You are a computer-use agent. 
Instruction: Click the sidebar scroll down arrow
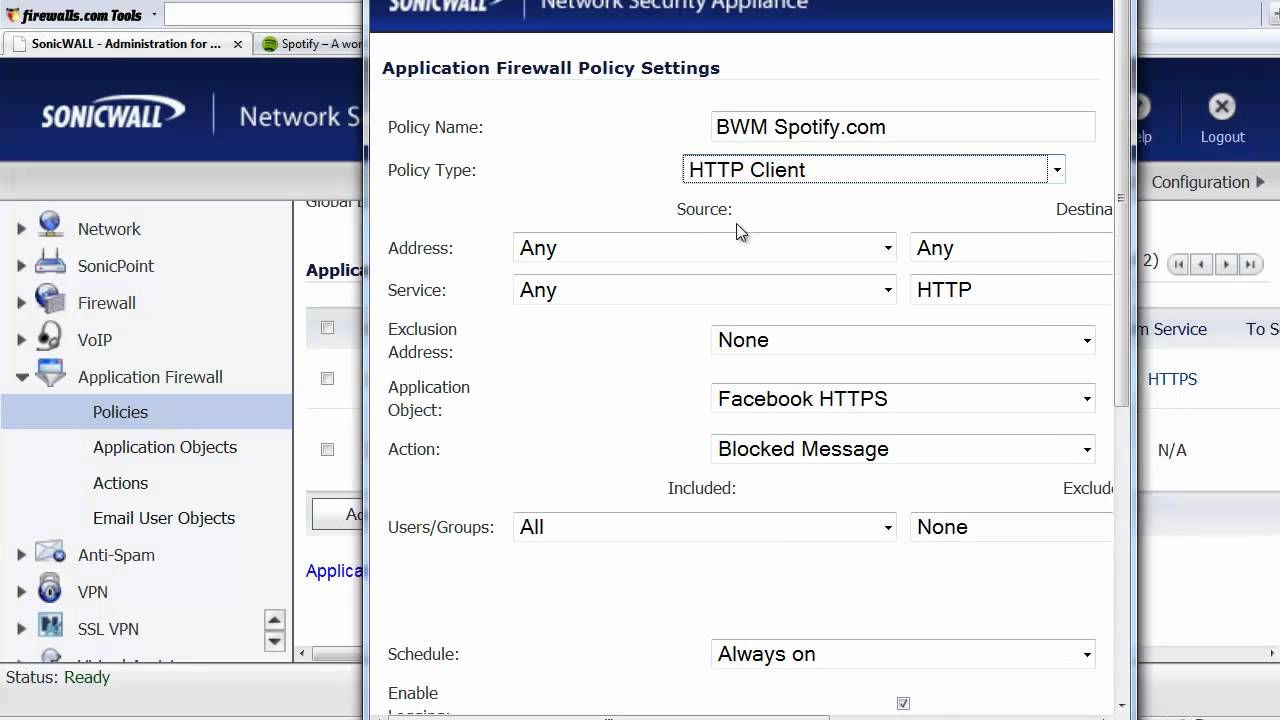[275, 641]
